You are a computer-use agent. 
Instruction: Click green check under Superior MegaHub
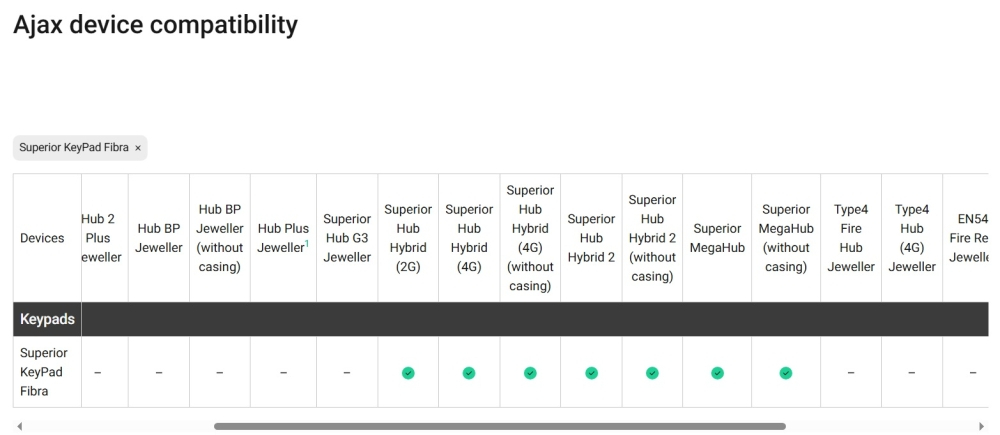pyautogui.click(x=717, y=373)
